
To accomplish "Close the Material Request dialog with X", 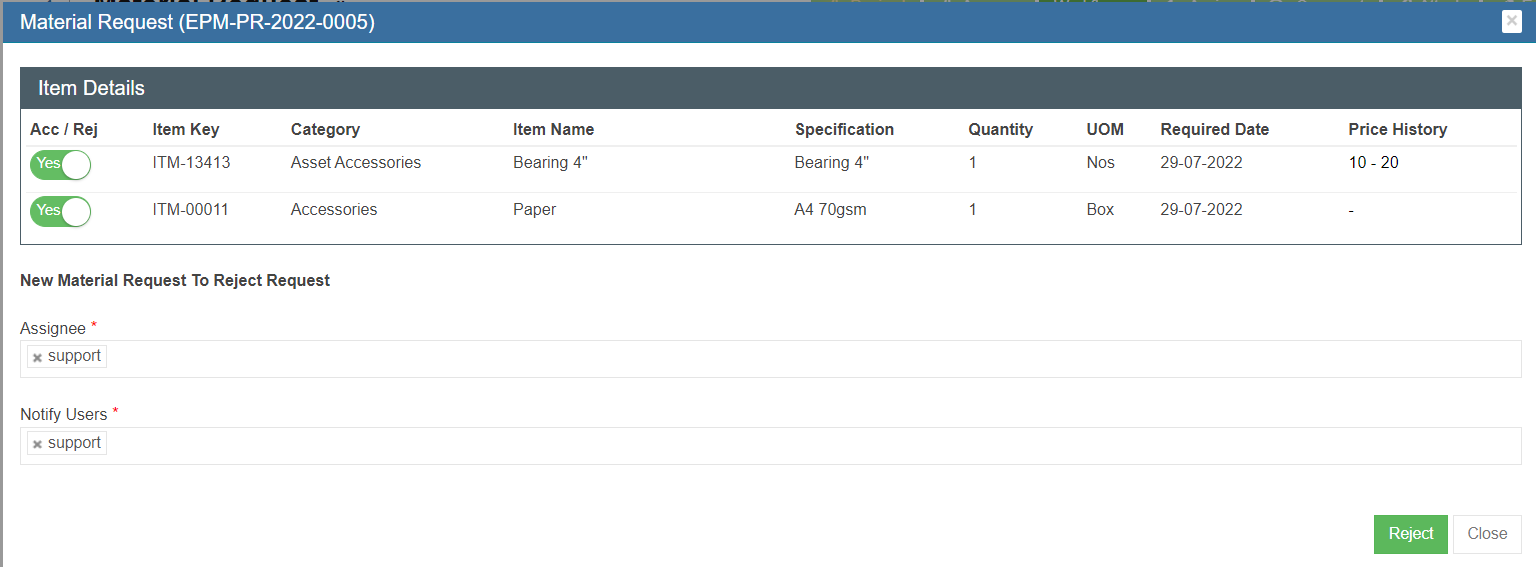I will click(x=1511, y=22).
